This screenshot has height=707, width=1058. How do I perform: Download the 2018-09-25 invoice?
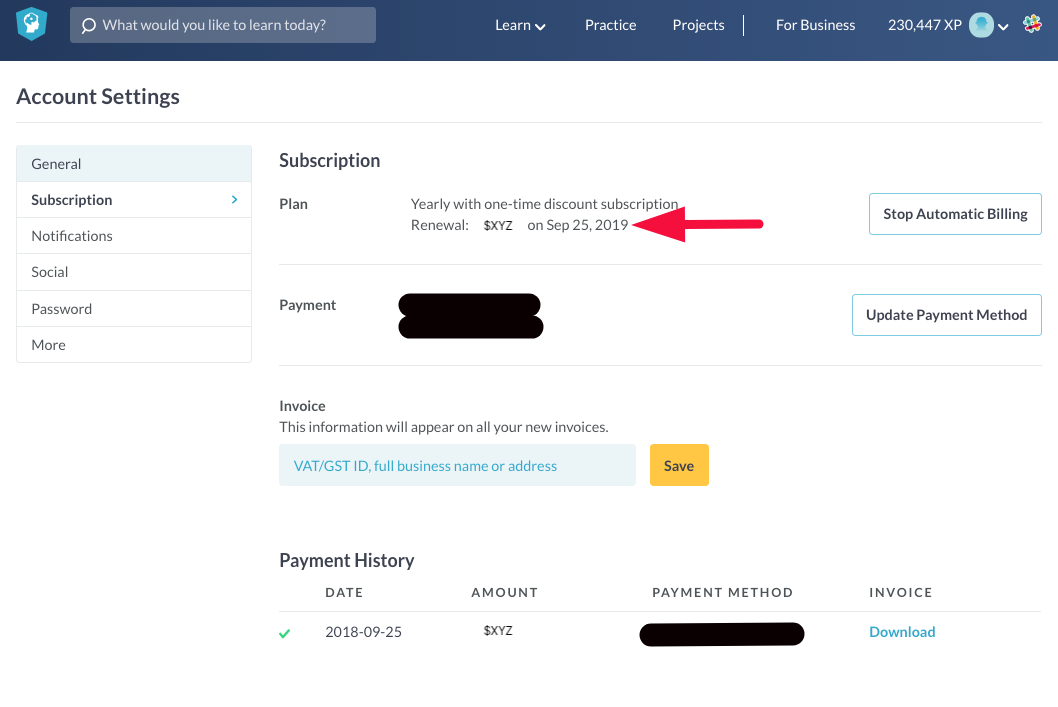(902, 632)
